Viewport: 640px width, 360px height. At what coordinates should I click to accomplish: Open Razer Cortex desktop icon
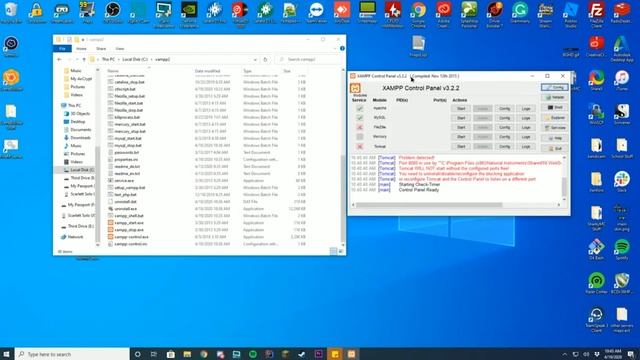point(596,283)
